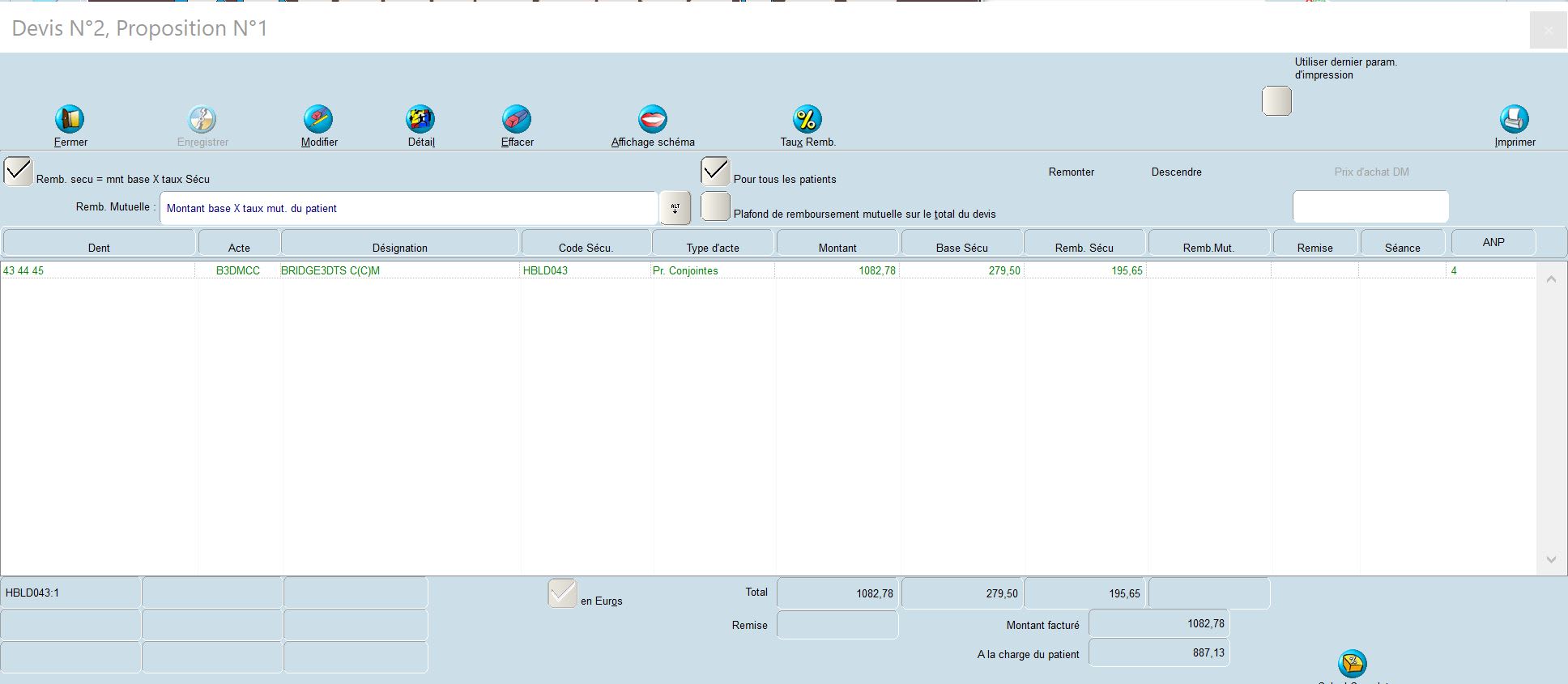Click the Remise input field at bottom
This screenshot has height=684, width=1568.
837,624
